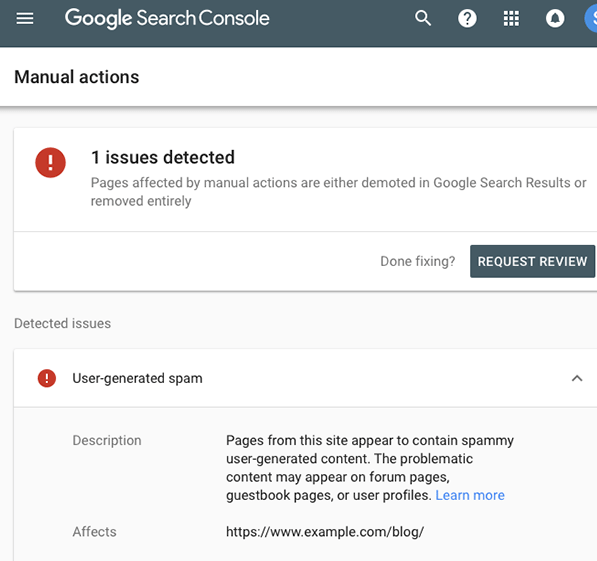597x561 pixels.
Task: Click the red User-generated spam warning icon
Action: click(x=47, y=378)
